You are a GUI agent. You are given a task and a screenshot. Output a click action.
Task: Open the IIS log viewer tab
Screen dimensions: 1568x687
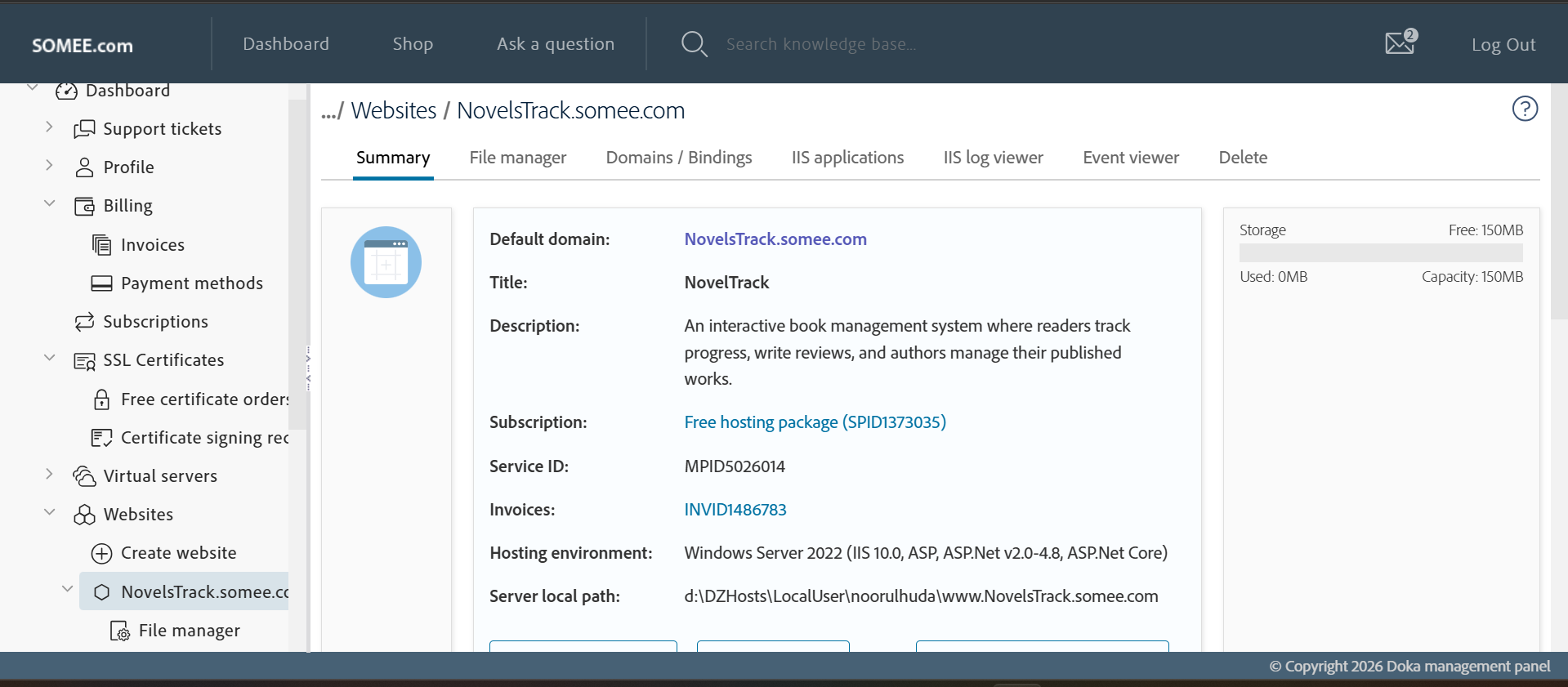click(x=993, y=158)
